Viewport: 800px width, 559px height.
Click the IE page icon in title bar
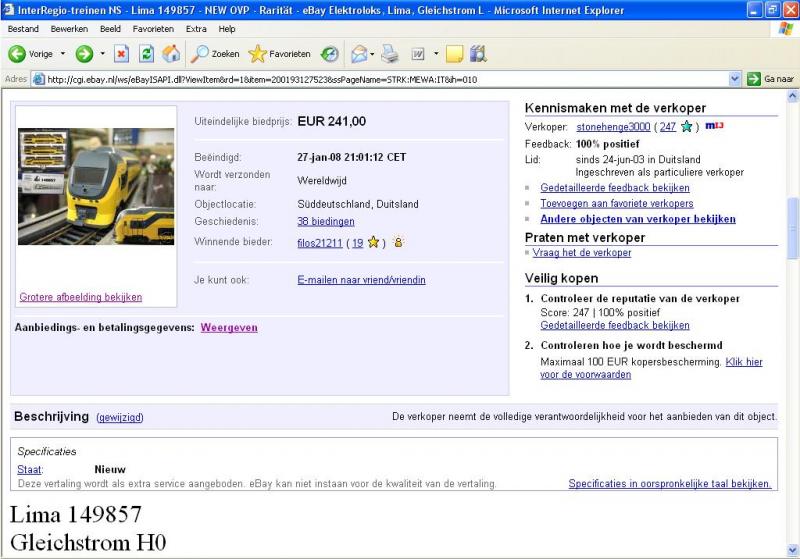click(8, 10)
